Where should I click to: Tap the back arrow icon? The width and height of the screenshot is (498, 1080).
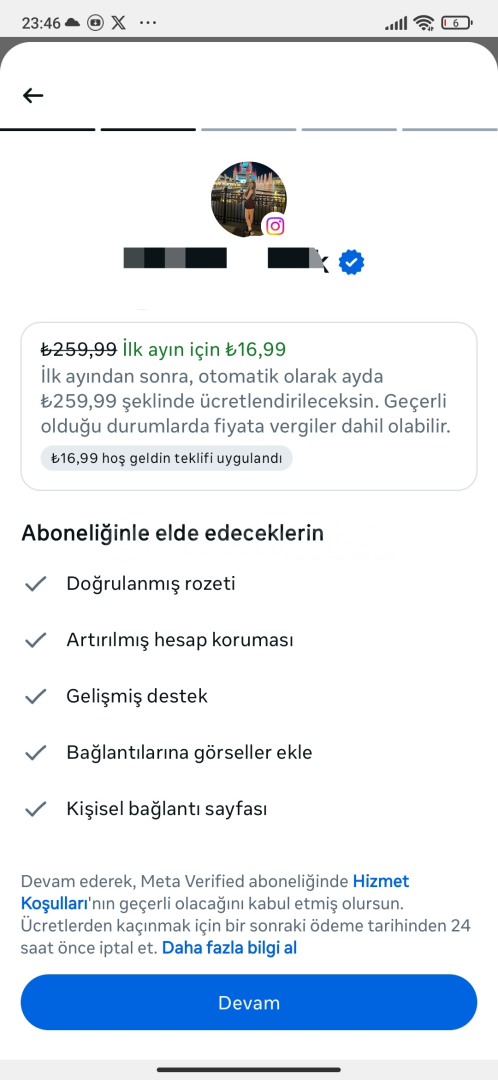coord(33,95)
